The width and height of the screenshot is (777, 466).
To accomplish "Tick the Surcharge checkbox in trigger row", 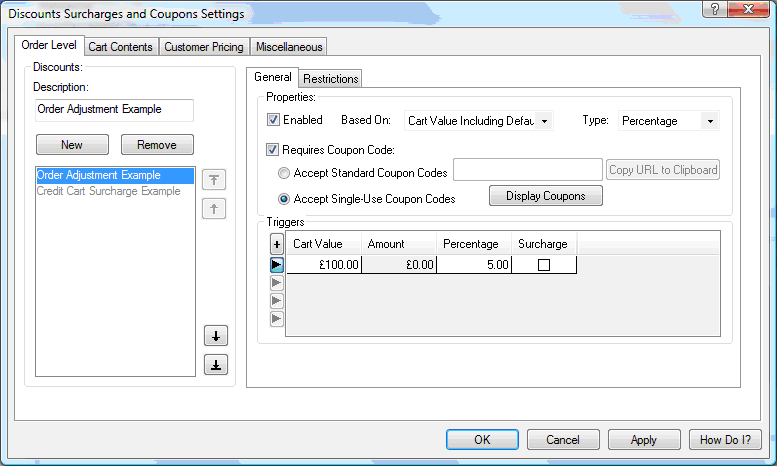I will (543, 265).
